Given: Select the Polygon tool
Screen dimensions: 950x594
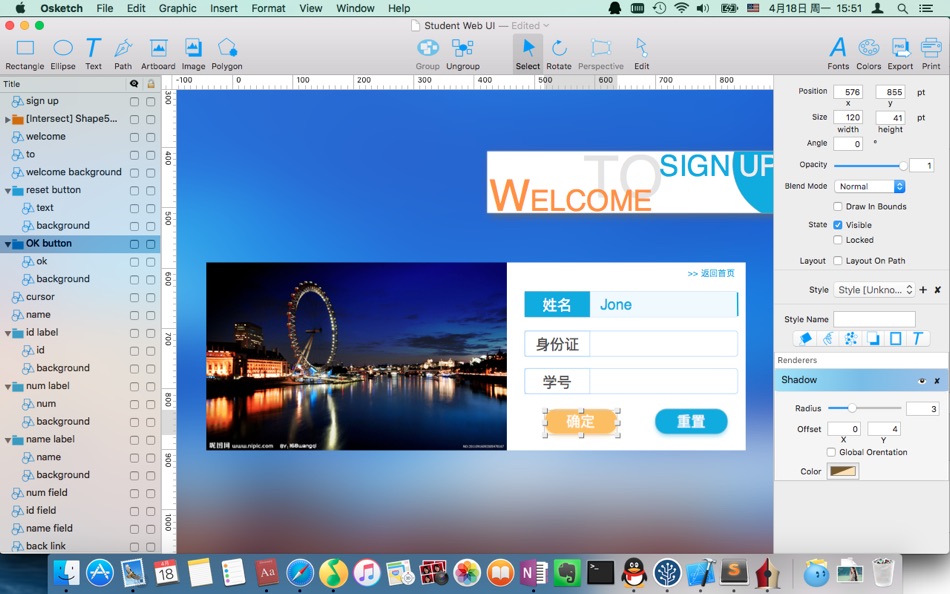Looking at the screenshot, I should pos(227,54).
